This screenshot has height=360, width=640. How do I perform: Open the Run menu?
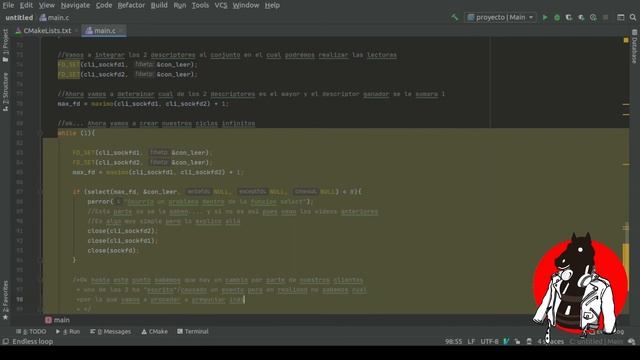click(x=180, y=5)
